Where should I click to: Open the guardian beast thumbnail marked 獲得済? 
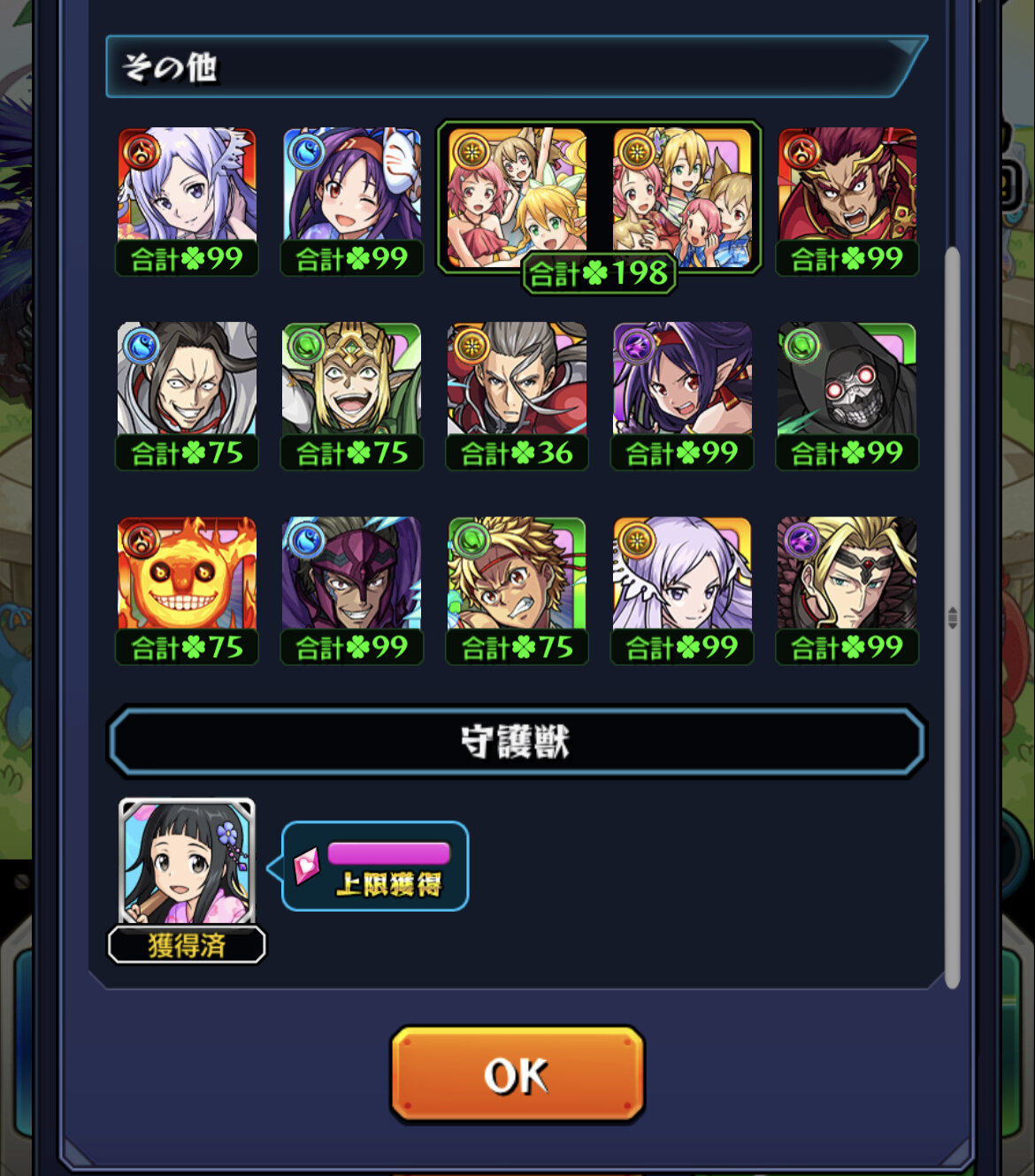[x=187, y=880]
